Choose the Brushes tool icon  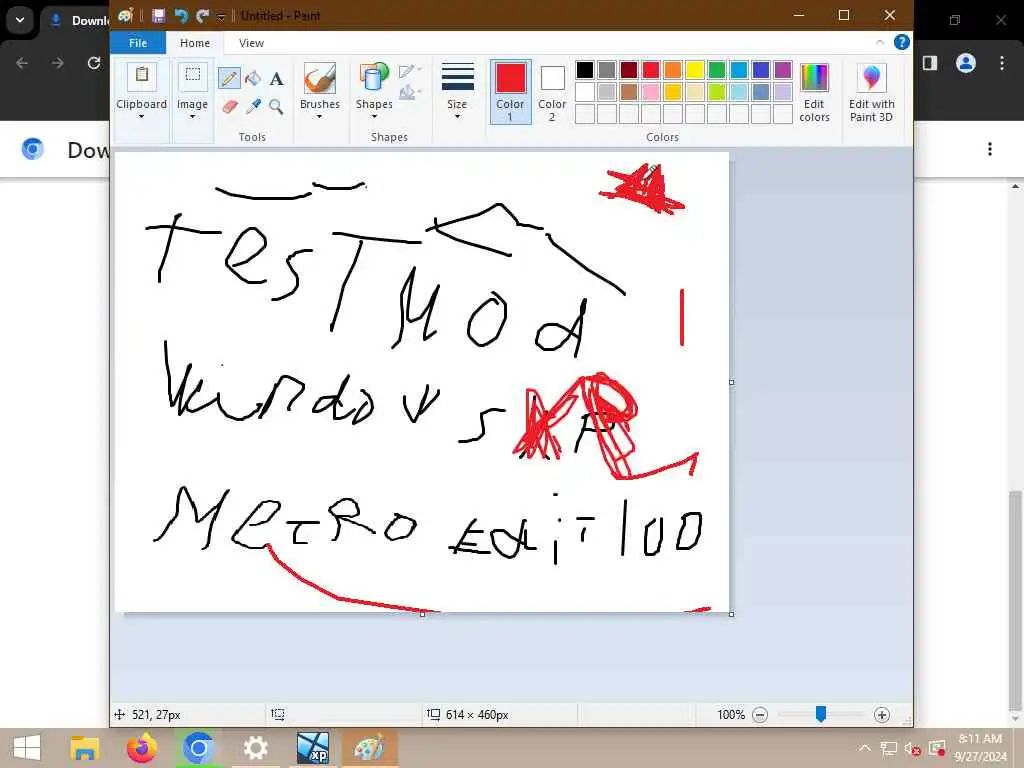(319, 78)
